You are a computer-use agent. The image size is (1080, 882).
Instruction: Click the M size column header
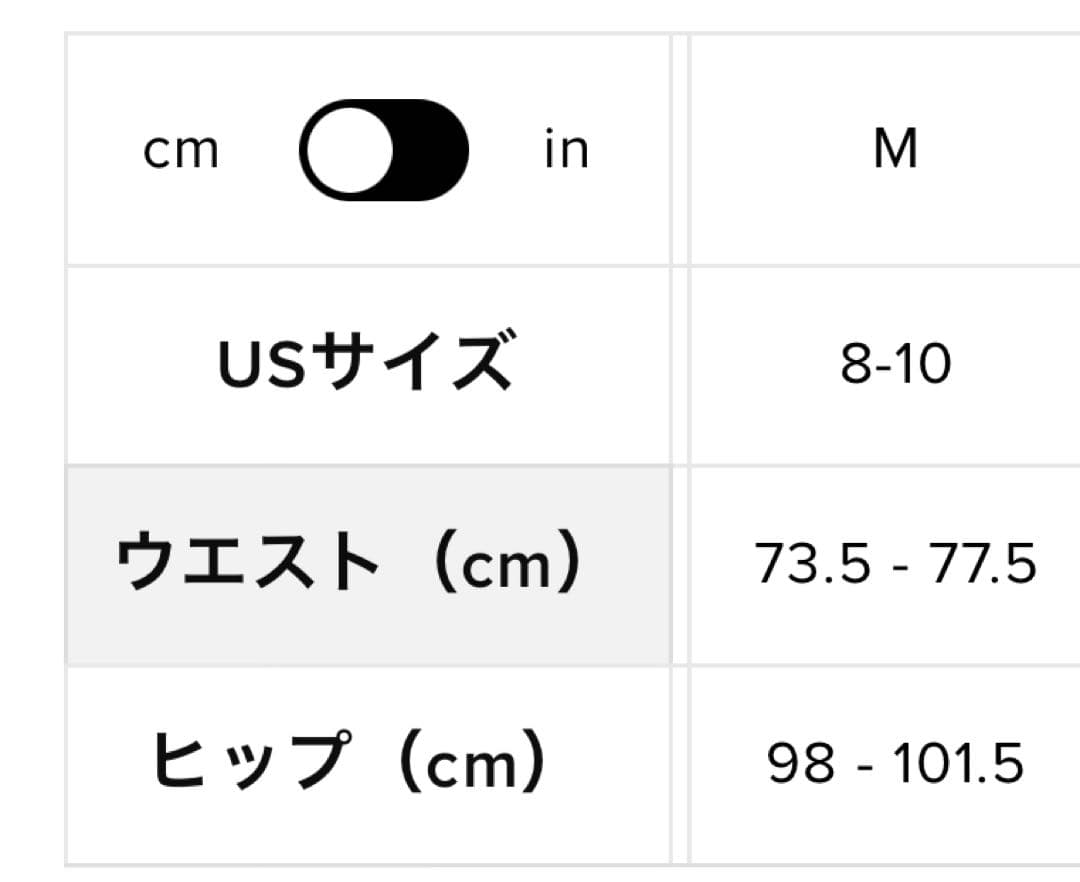[x=895, y=150]
